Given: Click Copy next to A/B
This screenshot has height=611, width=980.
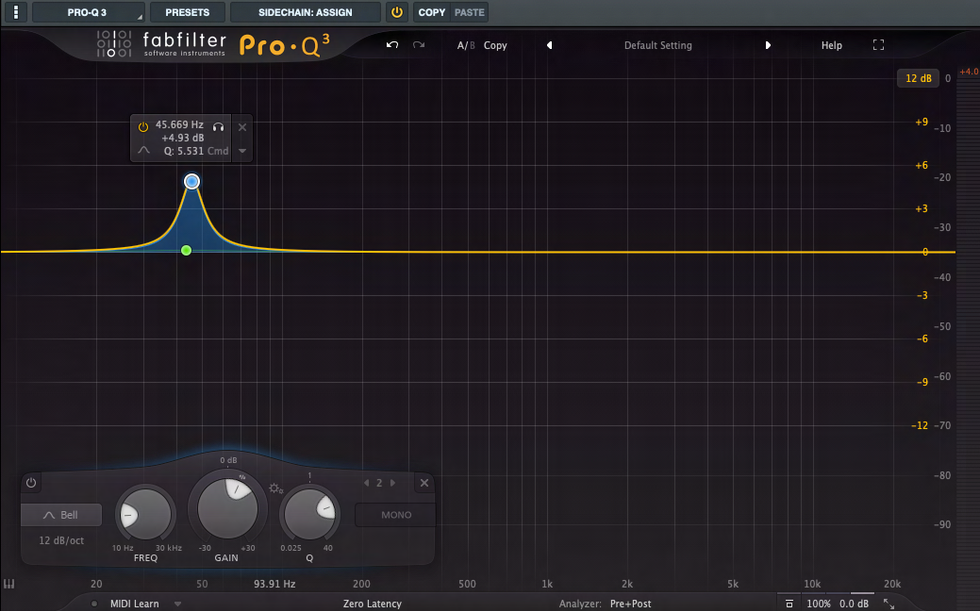Looking at the screenshot, I should 495,46.
